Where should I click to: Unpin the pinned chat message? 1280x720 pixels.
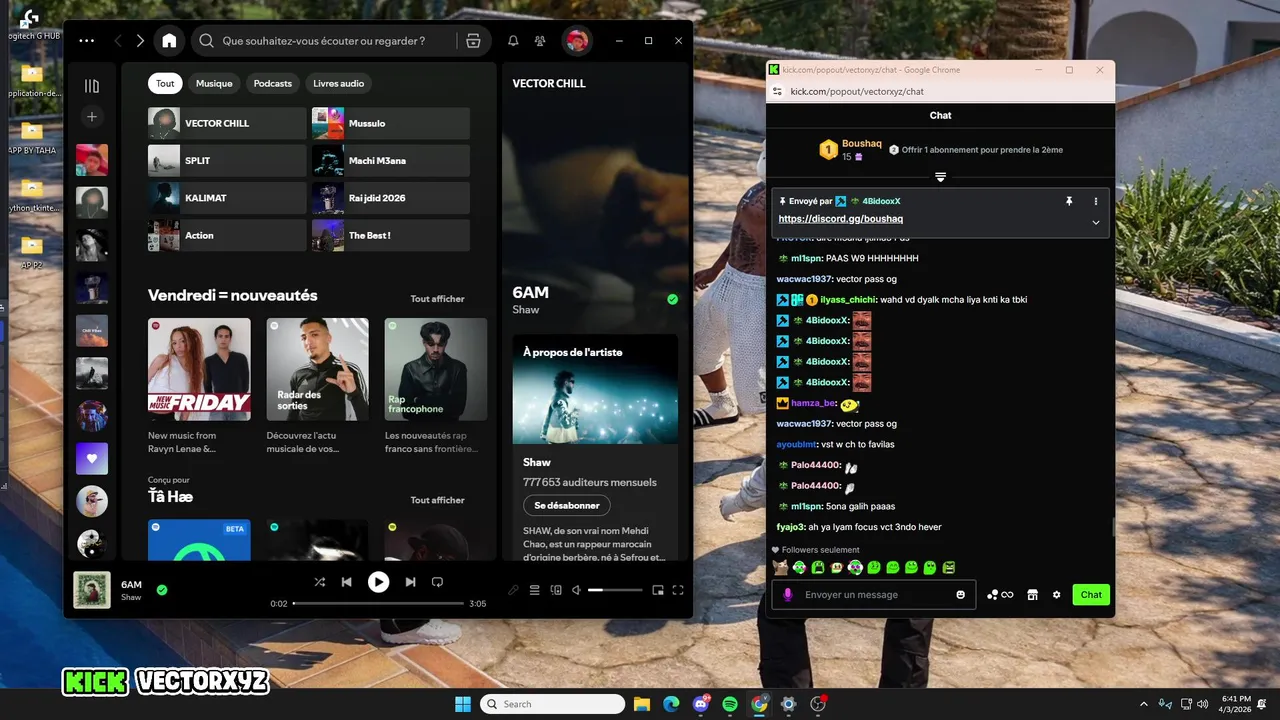coord(1069,201)
